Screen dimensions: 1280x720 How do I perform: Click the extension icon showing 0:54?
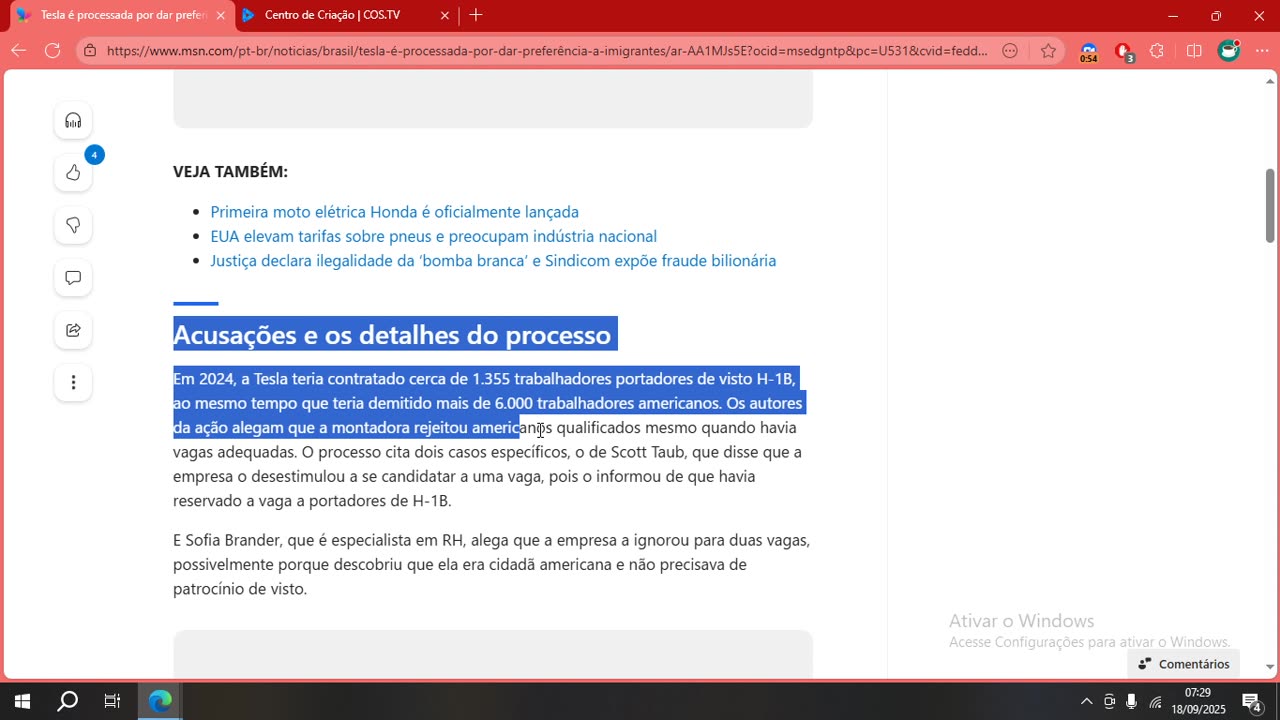point(1089,51)
